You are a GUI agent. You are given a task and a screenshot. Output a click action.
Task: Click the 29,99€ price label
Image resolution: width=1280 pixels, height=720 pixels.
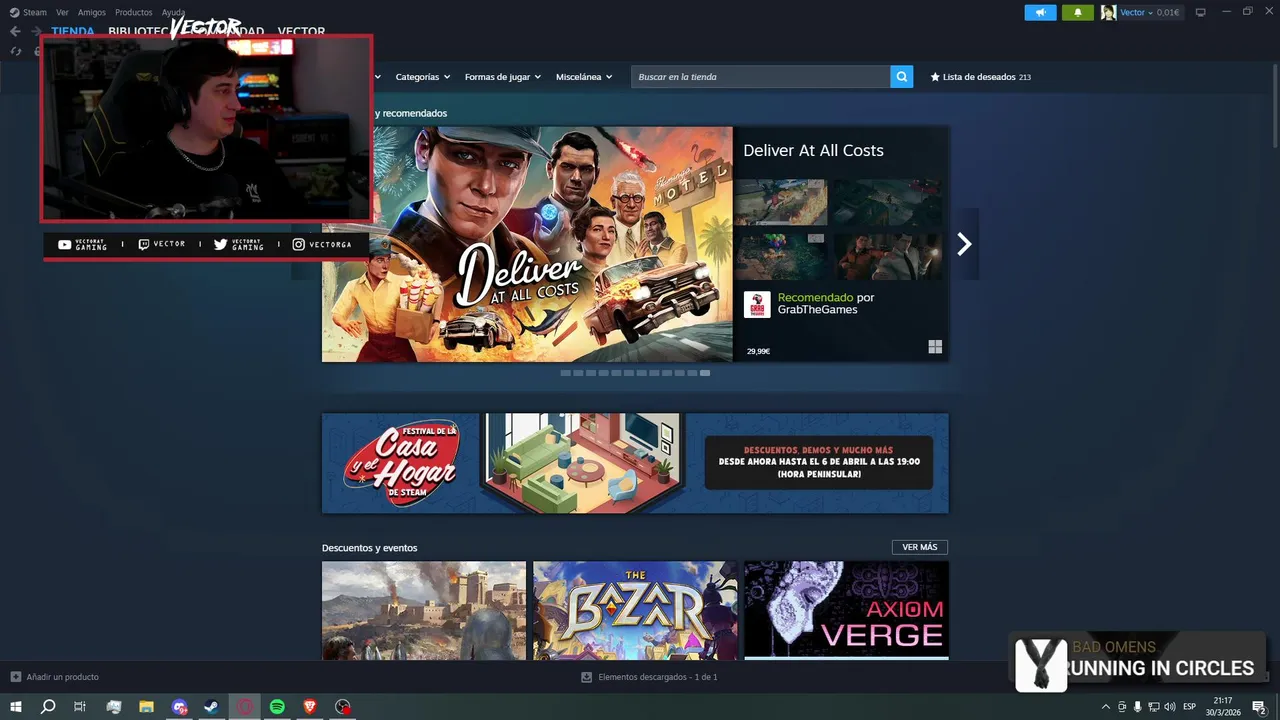(758, 351)
